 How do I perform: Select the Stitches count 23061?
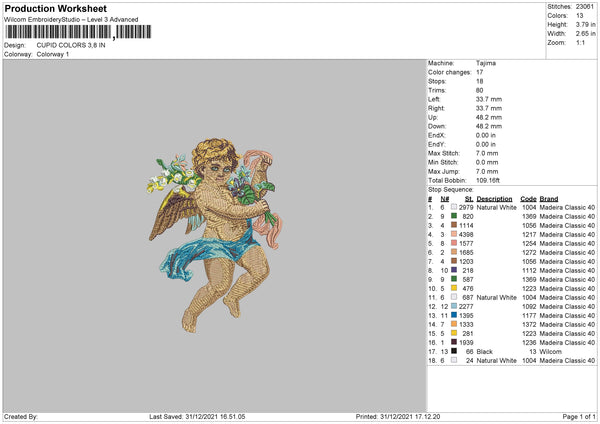pos(585,7)
